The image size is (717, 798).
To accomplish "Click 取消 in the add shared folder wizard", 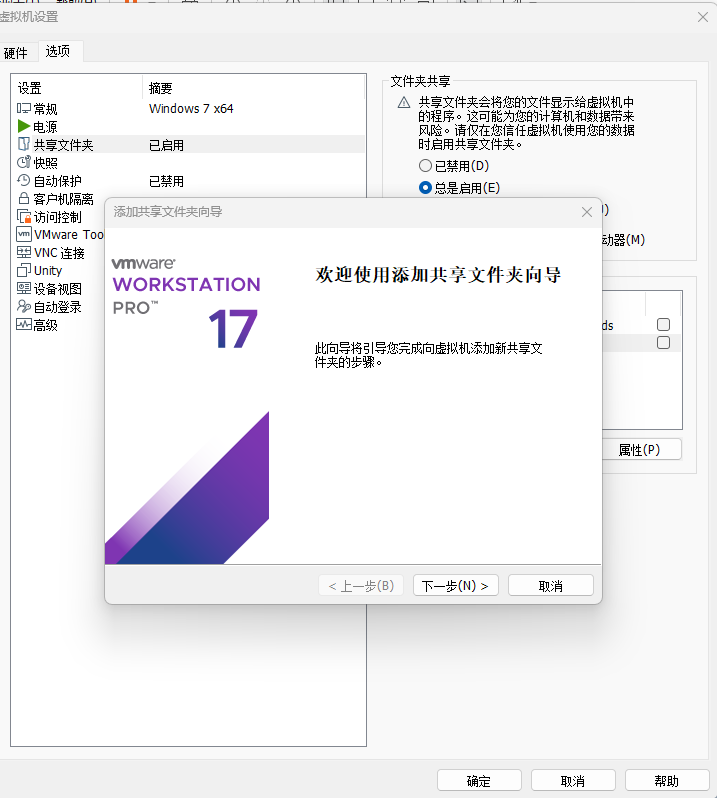I will [551, 586].
